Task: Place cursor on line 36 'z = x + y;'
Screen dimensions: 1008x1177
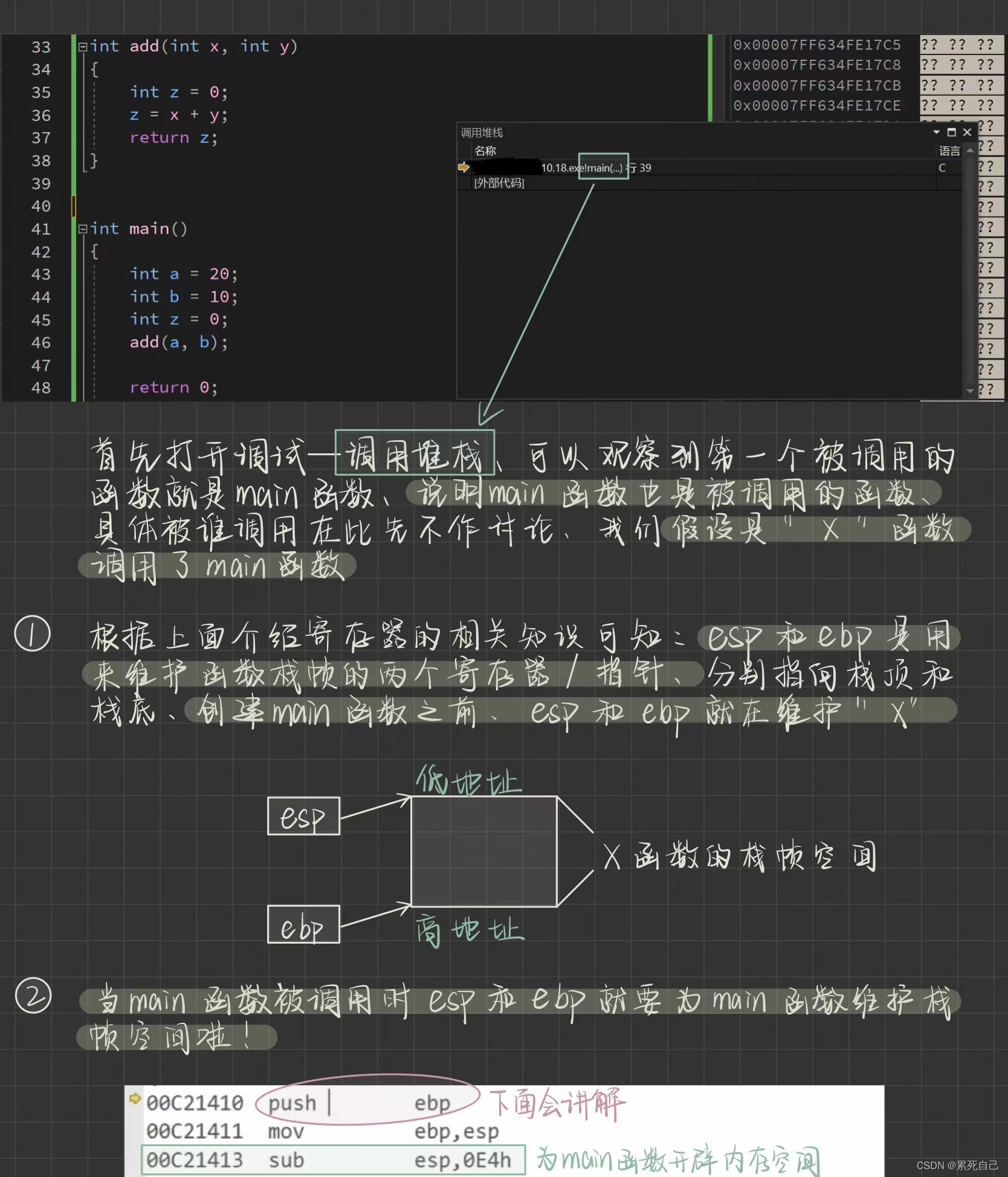Action: (179, 115)
